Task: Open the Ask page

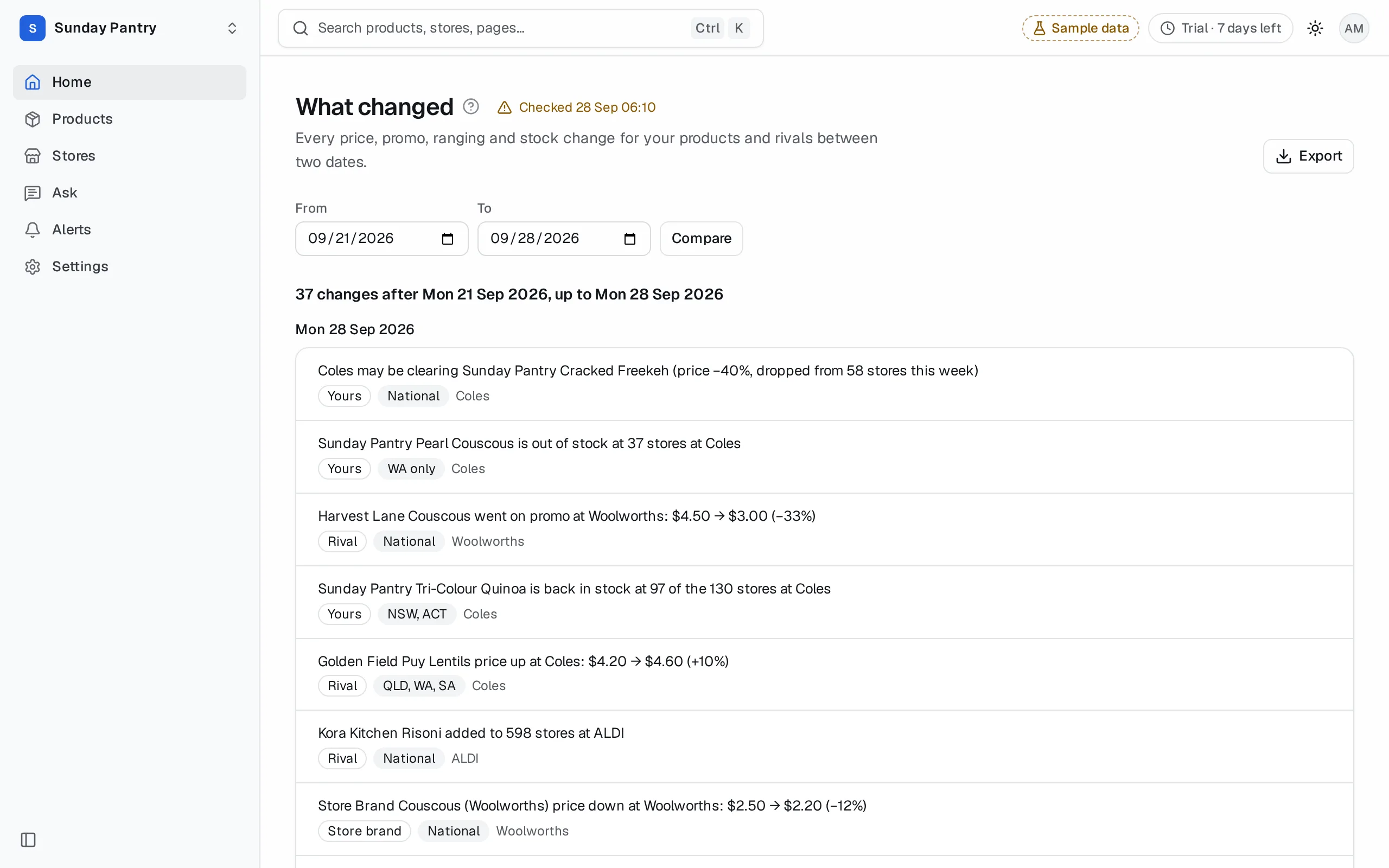Action: pyautogui.click(x=129, y=192)
